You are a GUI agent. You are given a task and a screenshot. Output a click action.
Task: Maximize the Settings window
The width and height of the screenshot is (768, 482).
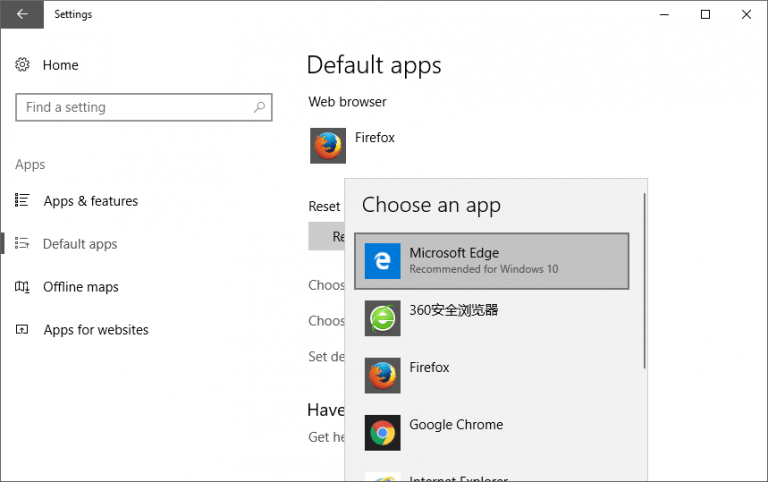[705, 15]
